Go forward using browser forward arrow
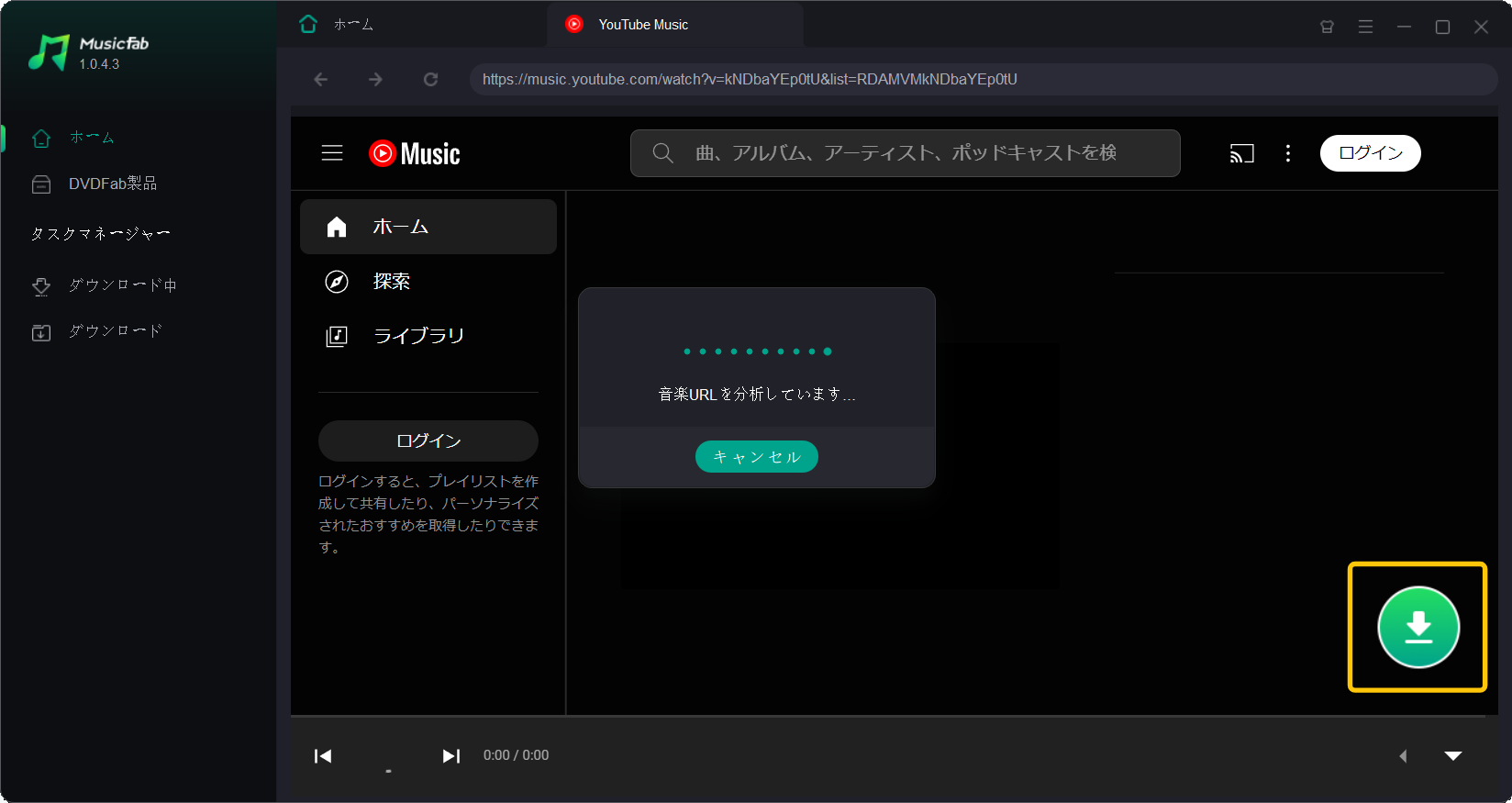This screenshot has width=1512, height=803. tap(375, 80)
